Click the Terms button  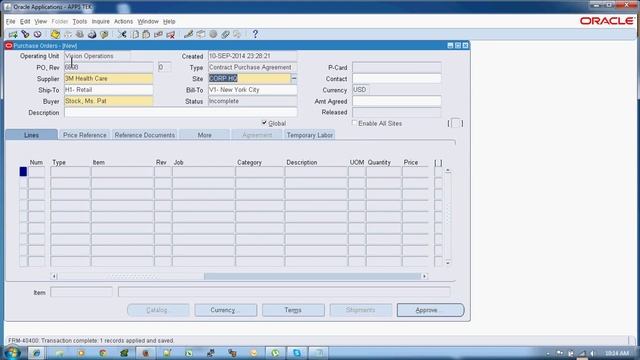click(293, 310)
